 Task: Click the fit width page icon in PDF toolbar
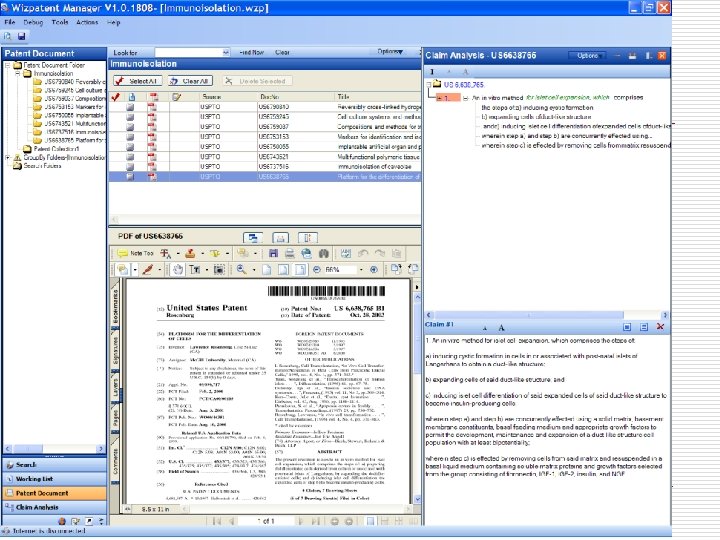300,270
